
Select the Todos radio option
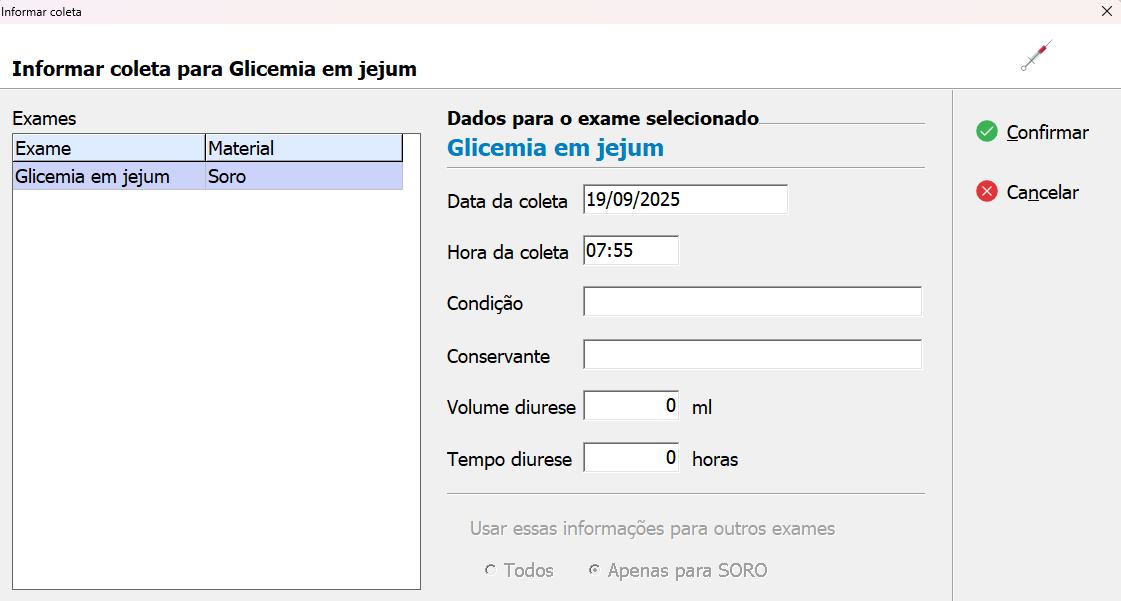[x=490, y=570]
